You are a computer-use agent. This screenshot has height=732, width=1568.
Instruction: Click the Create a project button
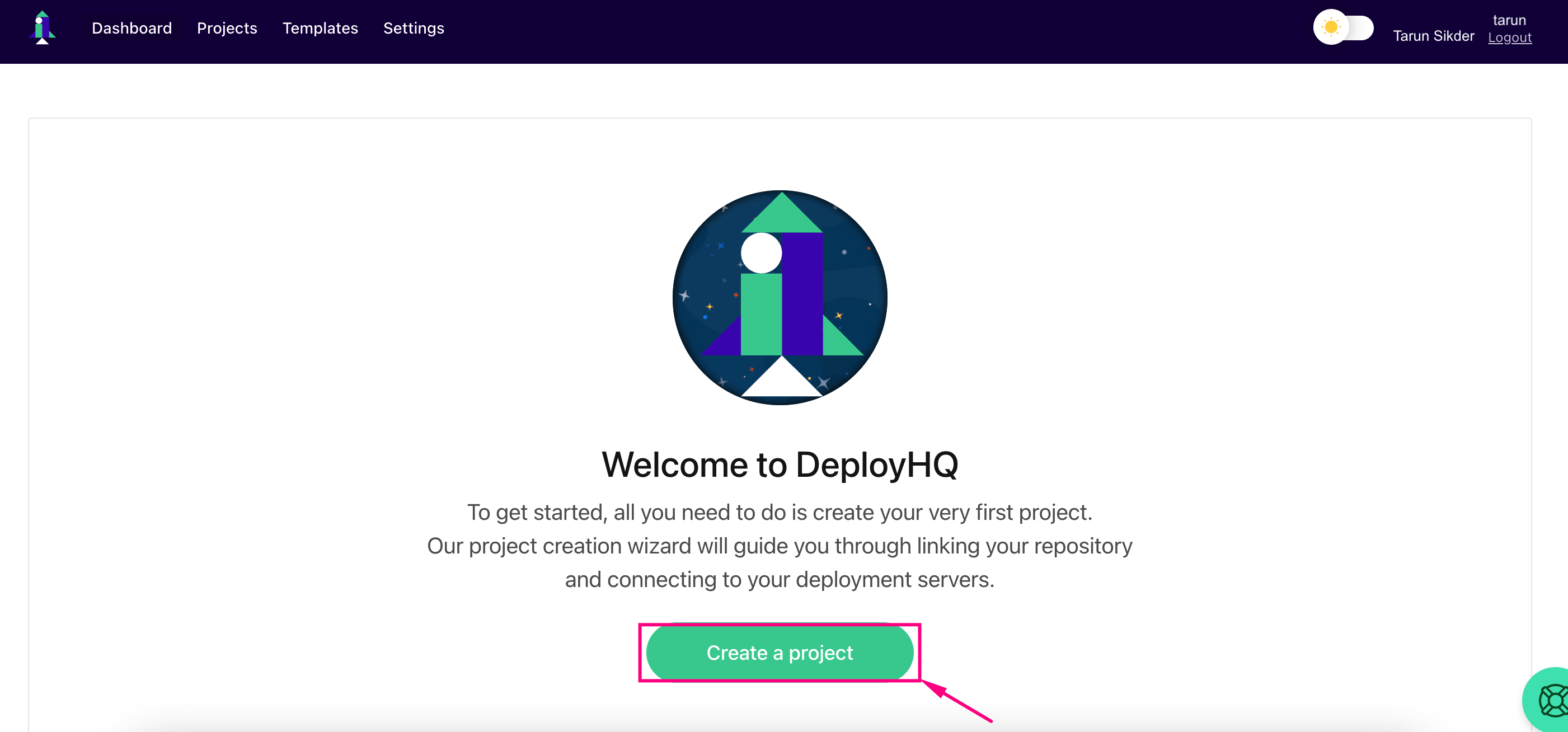tap(779, 653)
